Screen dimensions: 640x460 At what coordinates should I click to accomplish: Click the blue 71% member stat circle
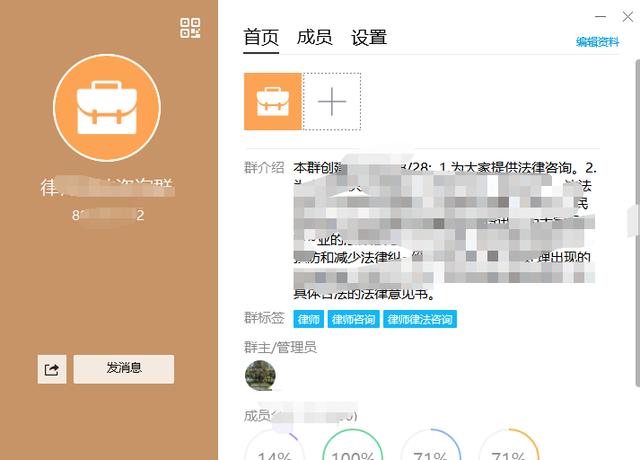(430, 445)
